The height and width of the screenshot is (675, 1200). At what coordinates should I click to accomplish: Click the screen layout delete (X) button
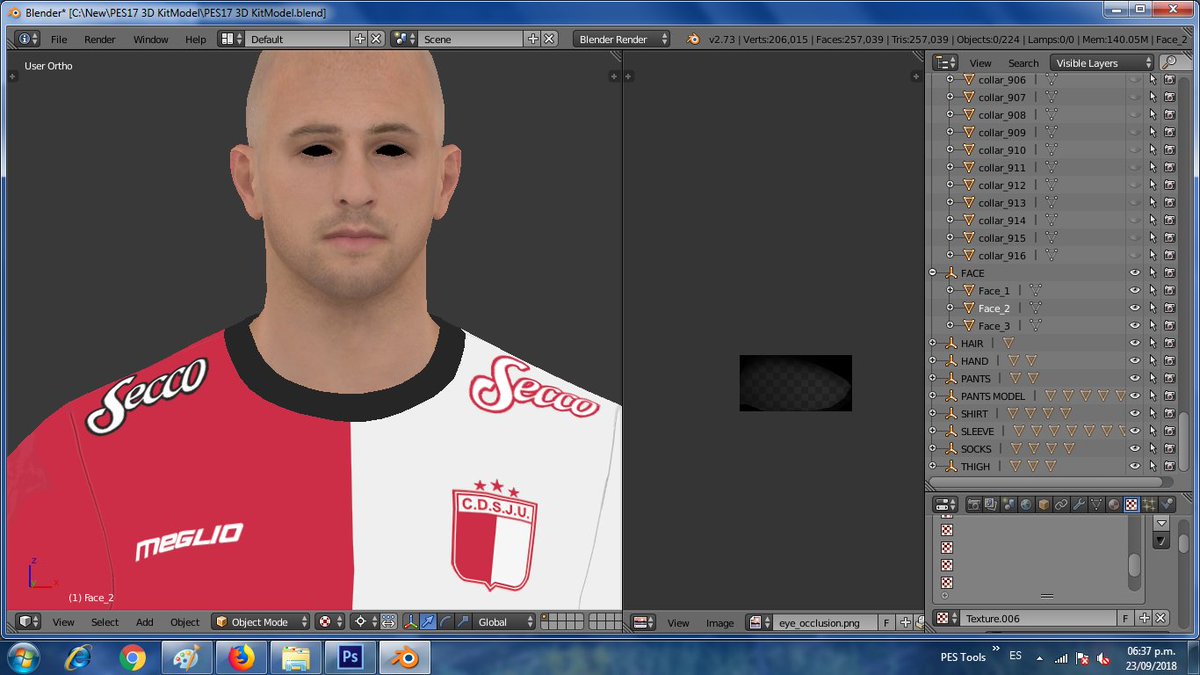376,39
